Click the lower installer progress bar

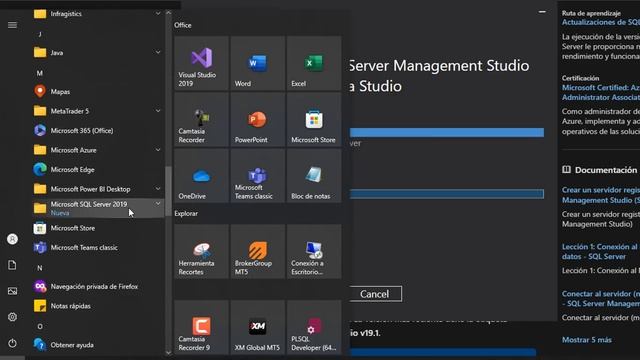447,194
